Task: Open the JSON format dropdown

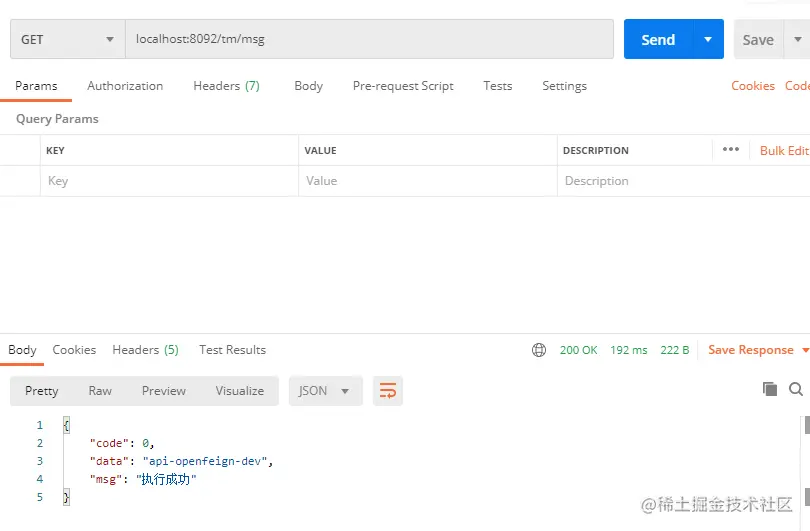Action: pyautogui.click(x=325, y=391)
